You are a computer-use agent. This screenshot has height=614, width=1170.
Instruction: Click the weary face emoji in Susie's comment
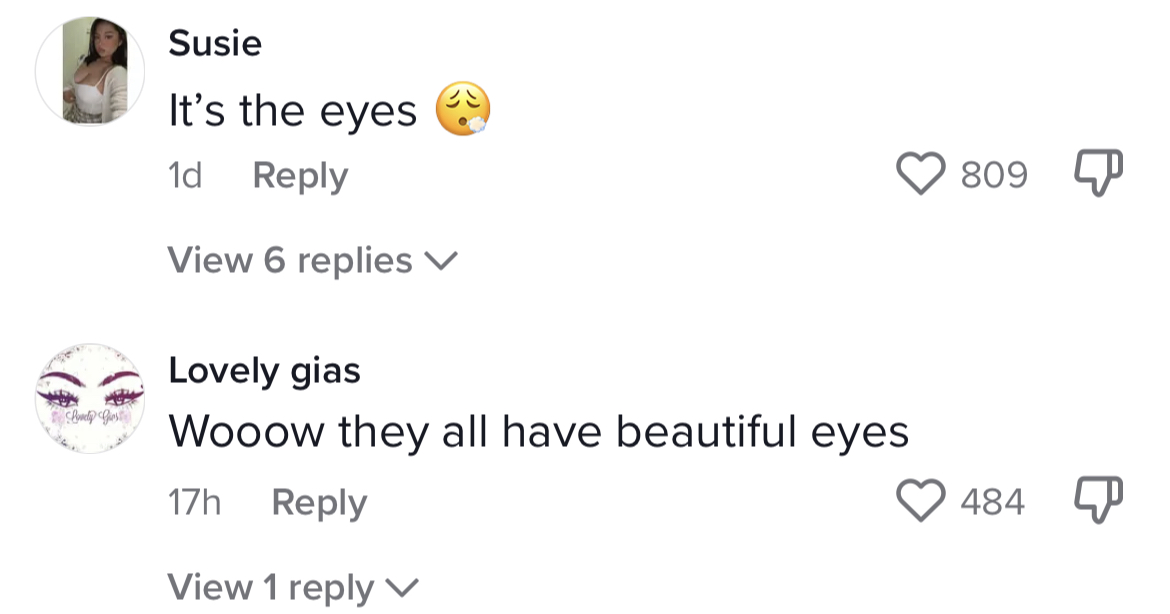point(463,109)
